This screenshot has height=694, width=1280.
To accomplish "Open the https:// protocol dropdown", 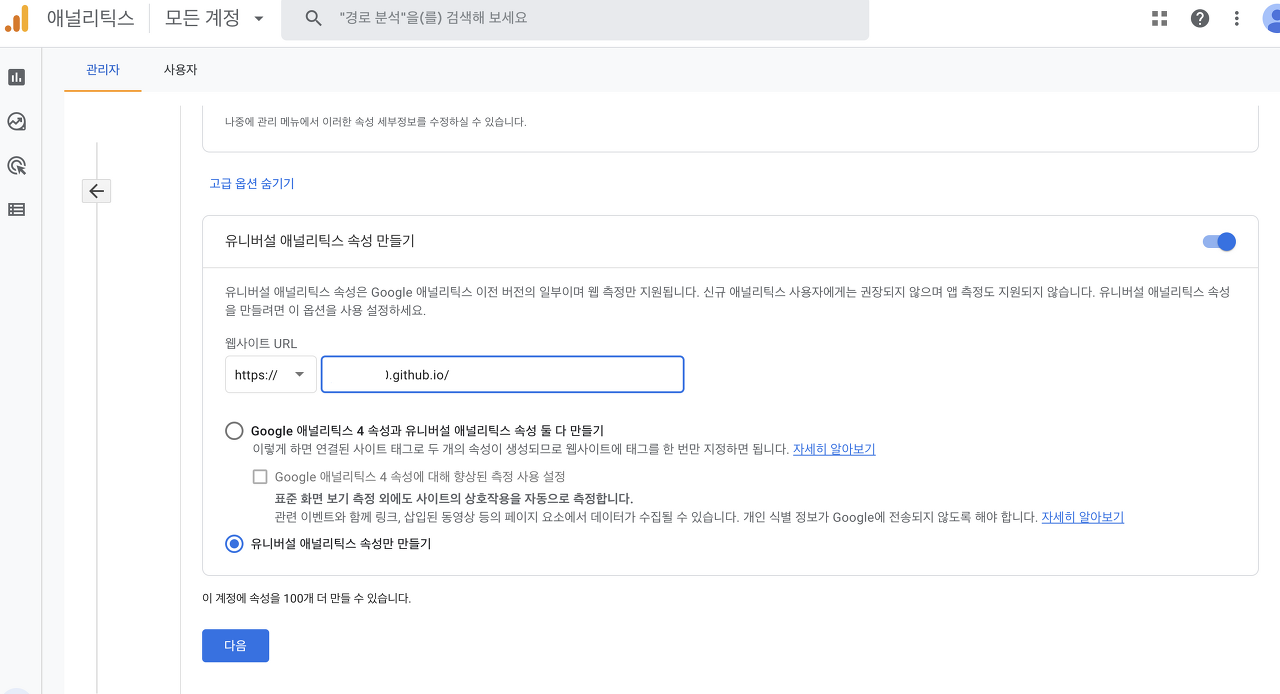I will click(270, 374).
